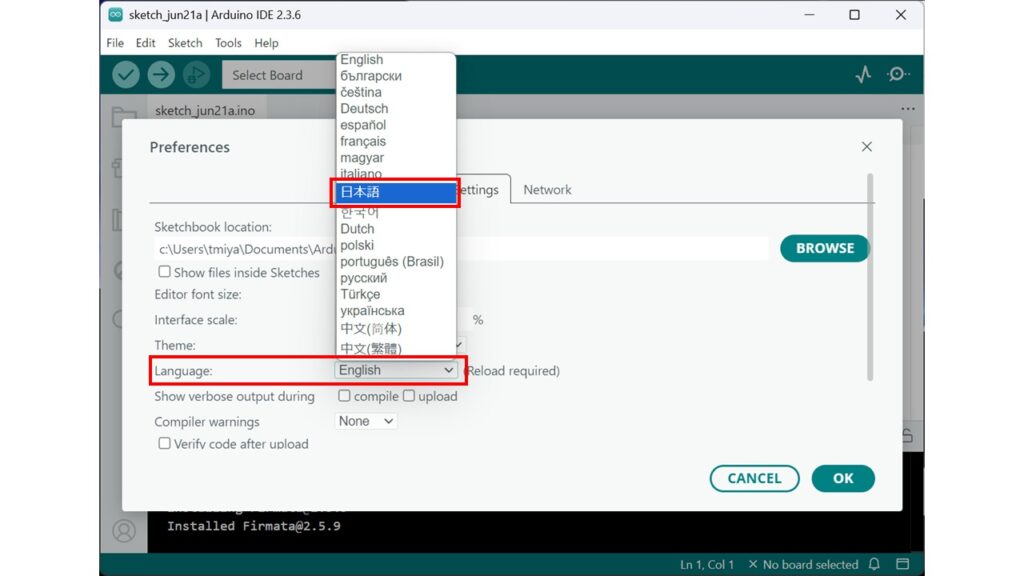Select български in the language list

[x=395, y=76]
